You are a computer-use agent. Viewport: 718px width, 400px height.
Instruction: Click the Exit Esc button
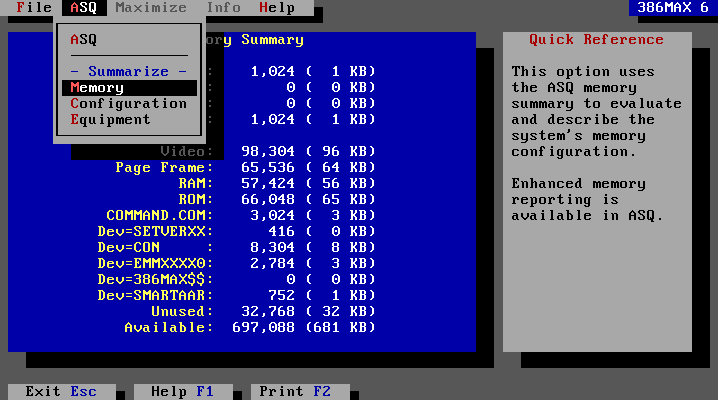pos(61,392)
